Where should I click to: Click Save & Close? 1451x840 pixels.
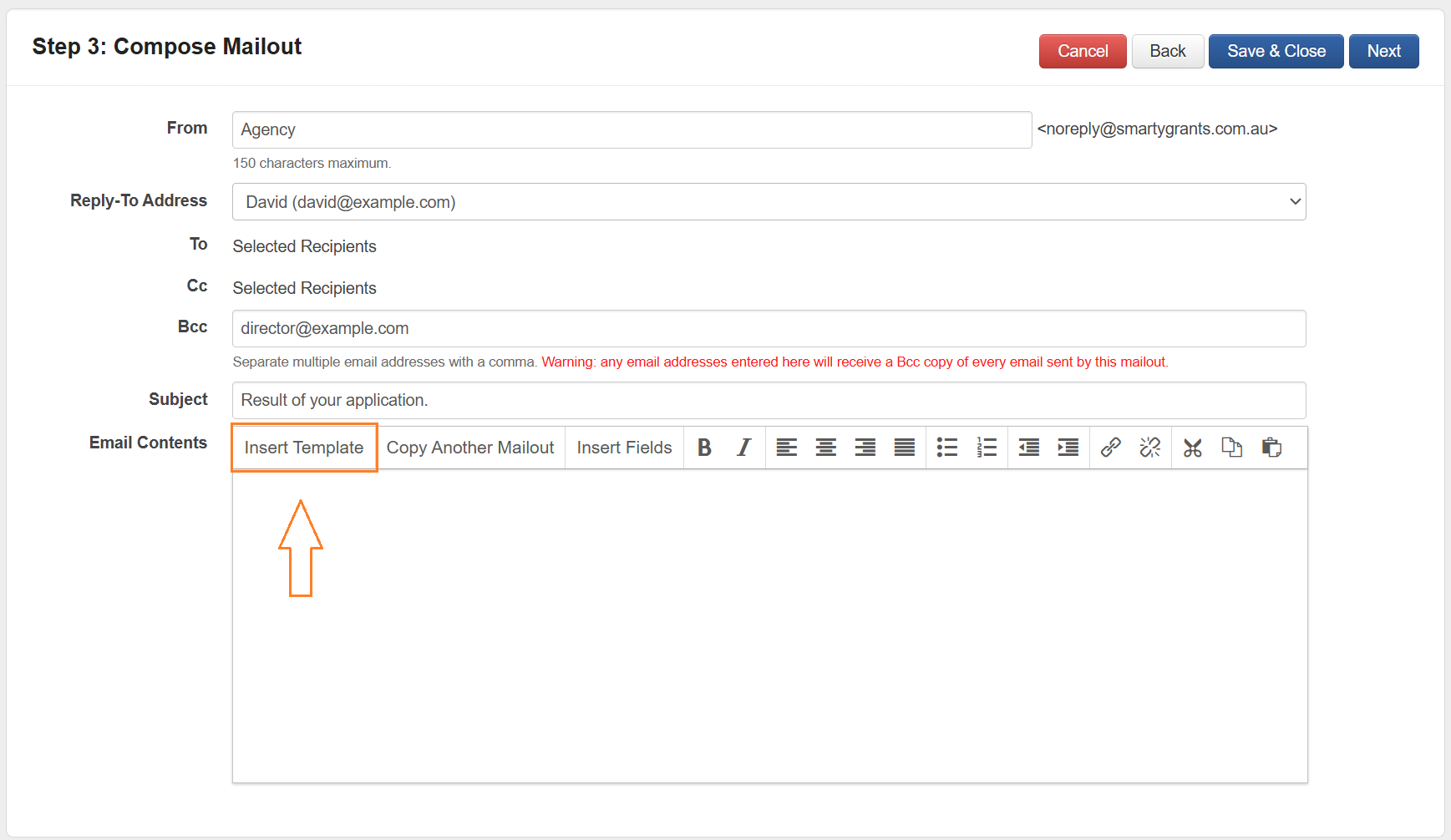1276,52
